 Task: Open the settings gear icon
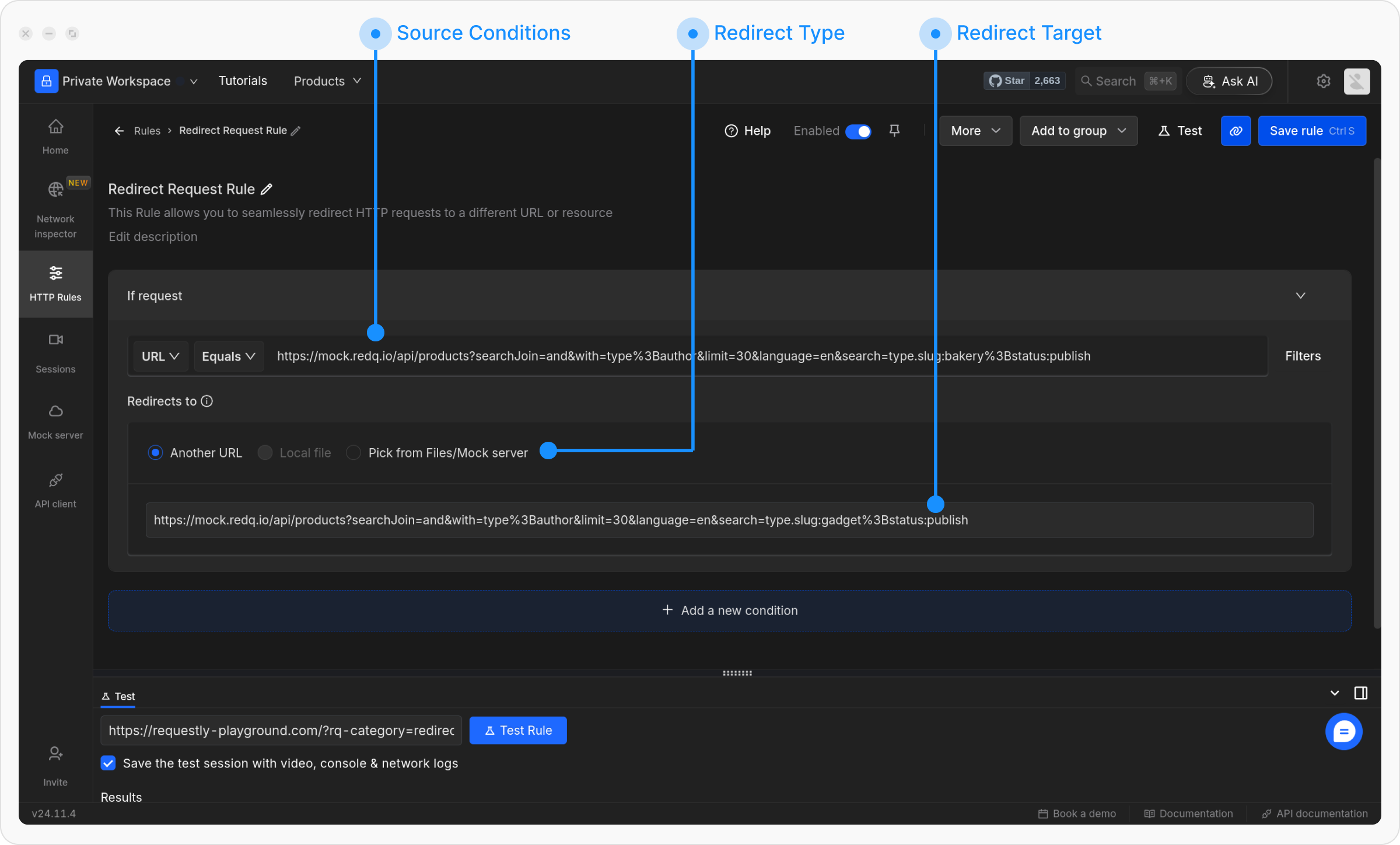1324,81
